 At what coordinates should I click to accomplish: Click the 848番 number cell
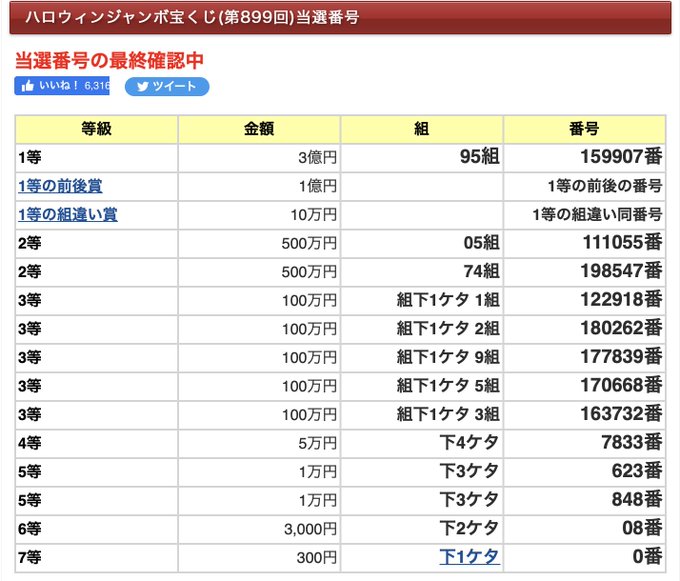pyautogui.click(x=585, y=501)
